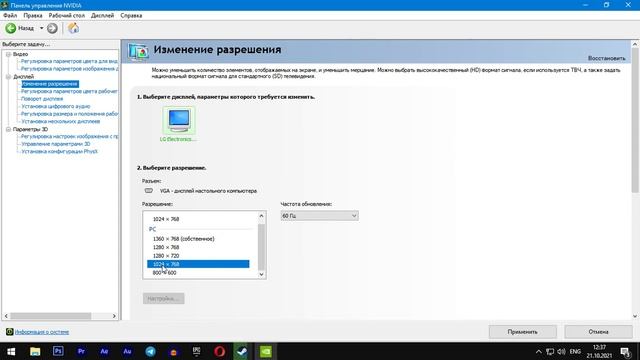Open the Дисплей menu

point(102,16)
